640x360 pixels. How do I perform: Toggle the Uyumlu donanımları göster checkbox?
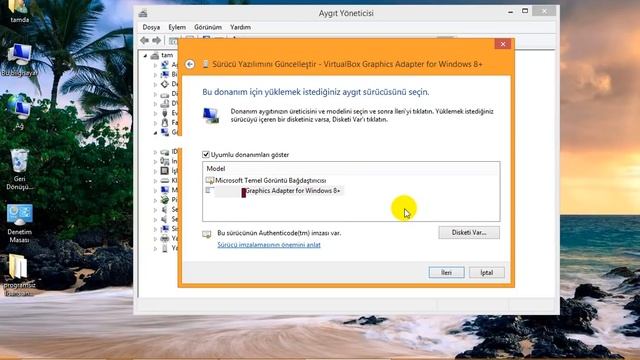click(206, 155)
